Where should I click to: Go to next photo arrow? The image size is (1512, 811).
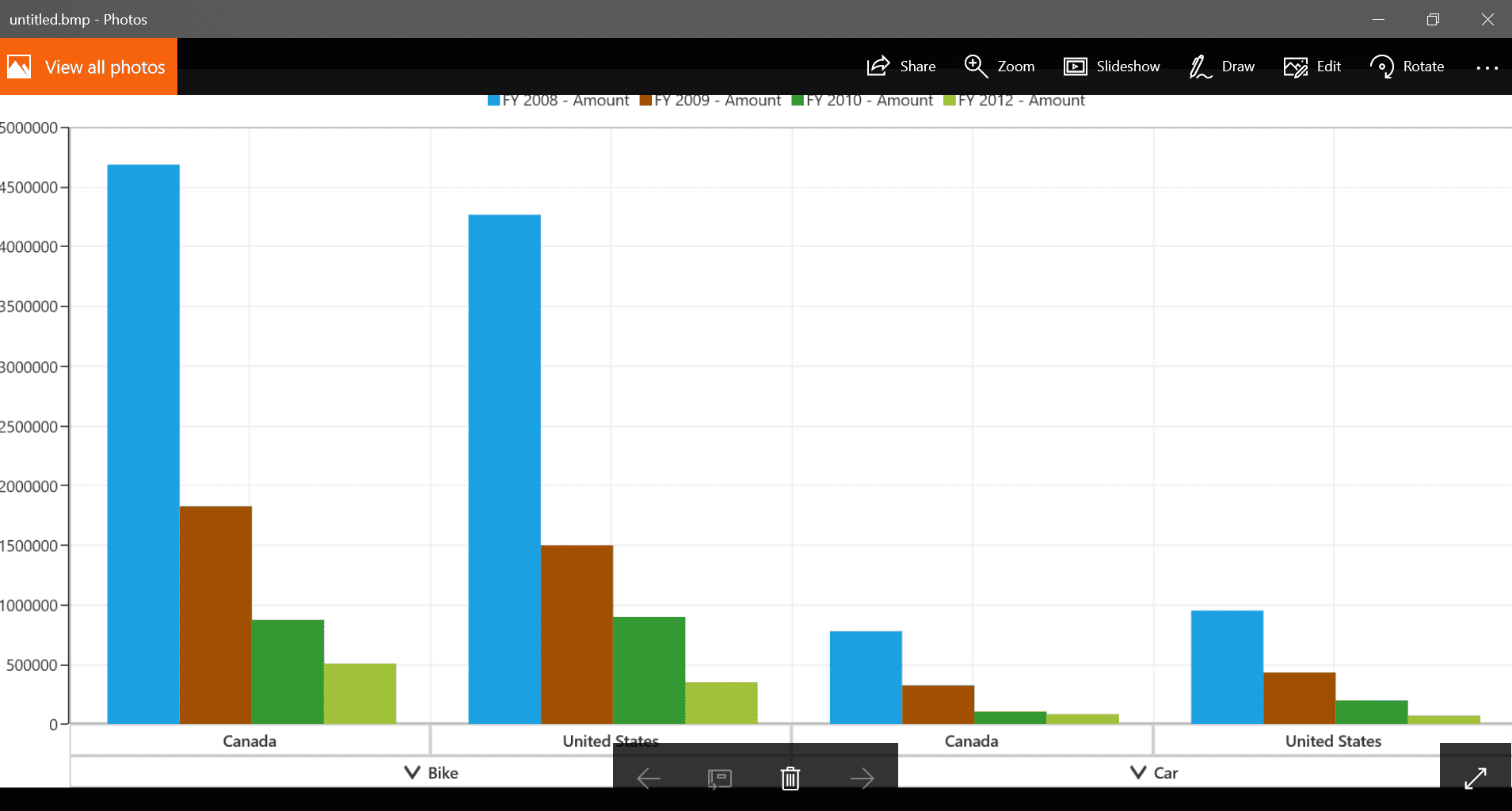tap(862, 779)
